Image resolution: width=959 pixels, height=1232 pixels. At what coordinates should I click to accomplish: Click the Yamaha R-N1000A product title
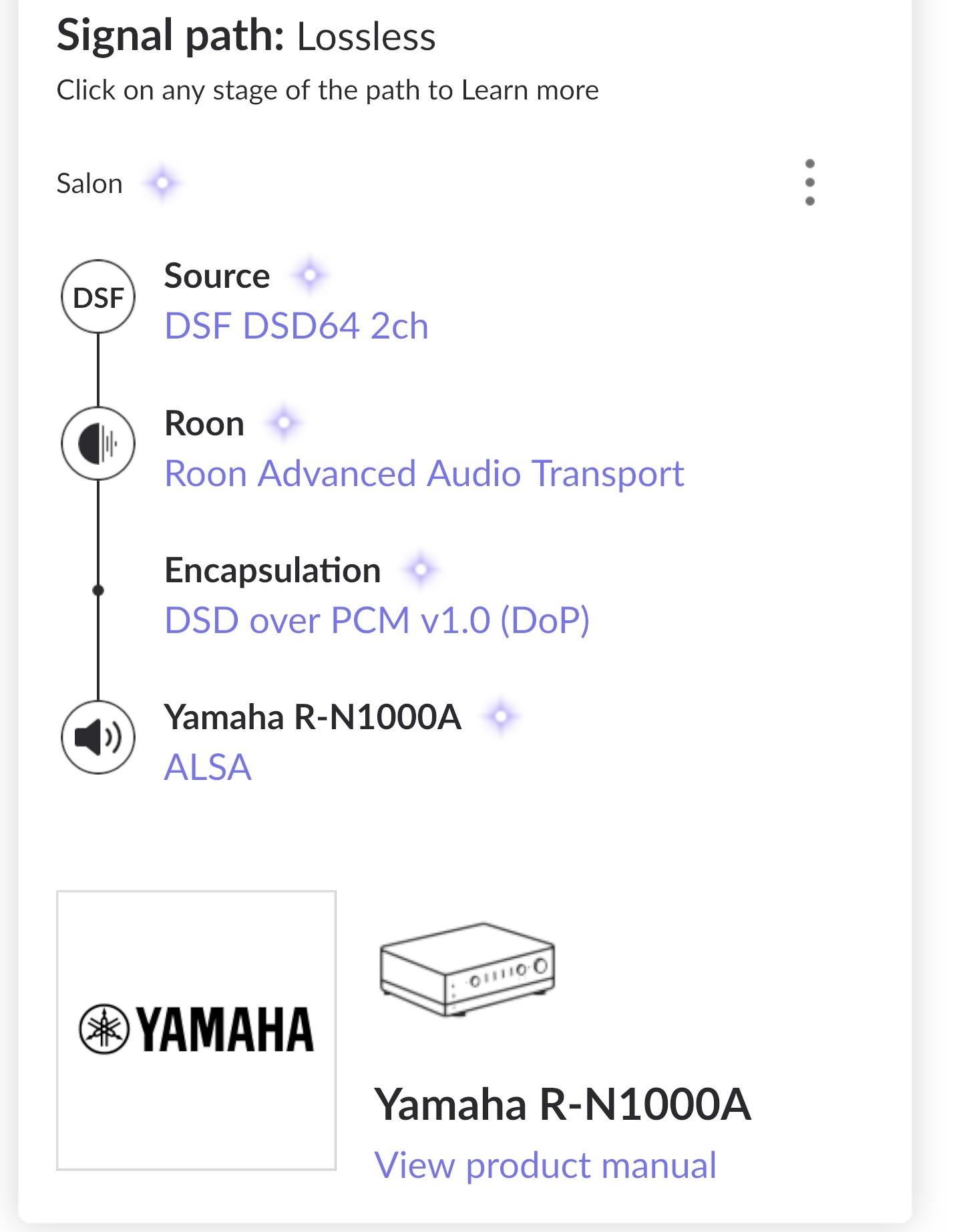[562, 1104]
